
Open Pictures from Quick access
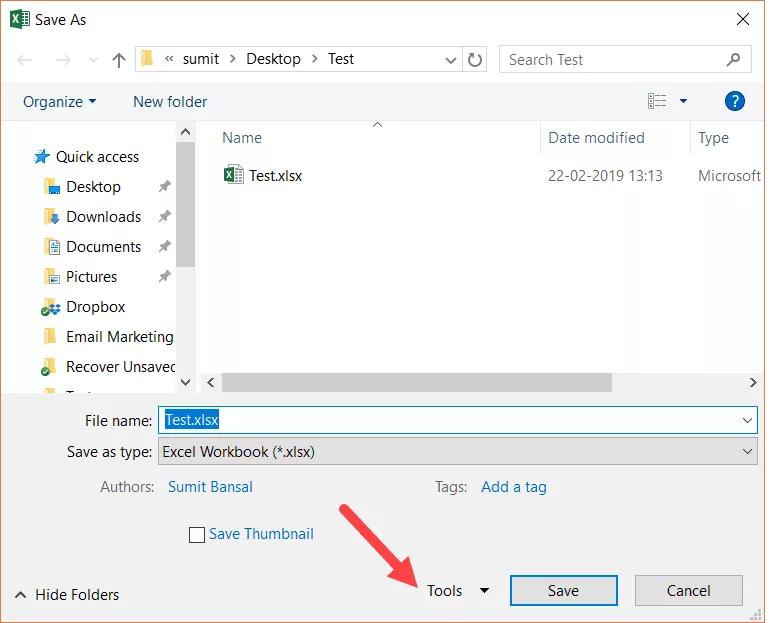[92, 276]
